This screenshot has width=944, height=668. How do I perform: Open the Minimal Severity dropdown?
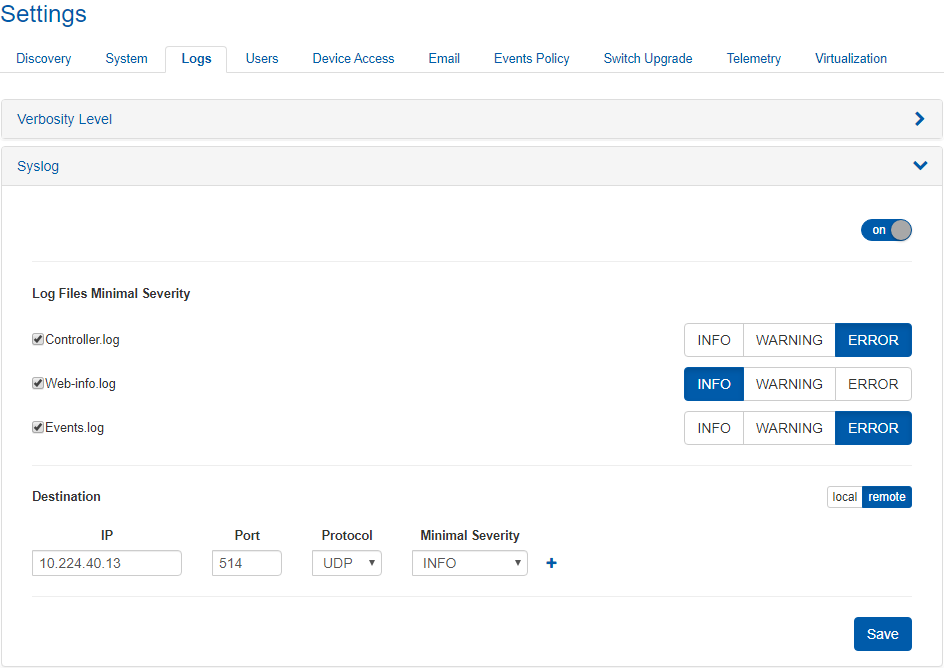(469, 563)
